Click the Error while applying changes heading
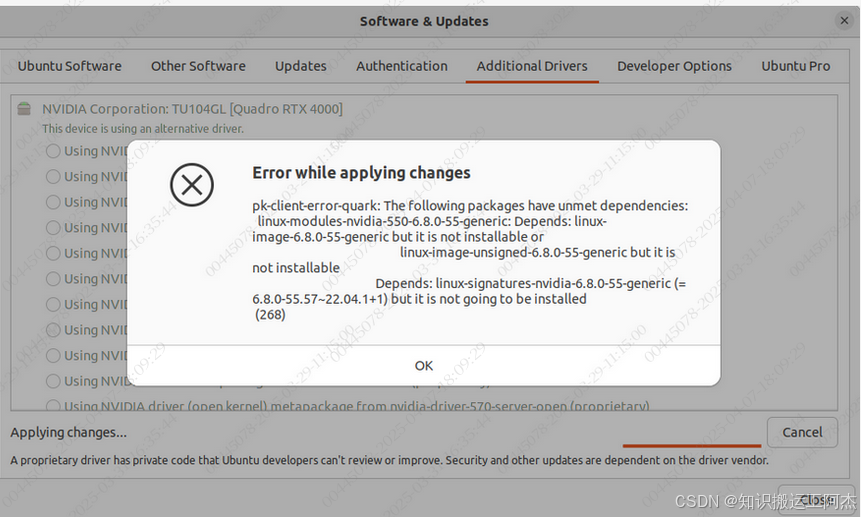Viewport: 861px width, 517px height. tap(361, 173)
